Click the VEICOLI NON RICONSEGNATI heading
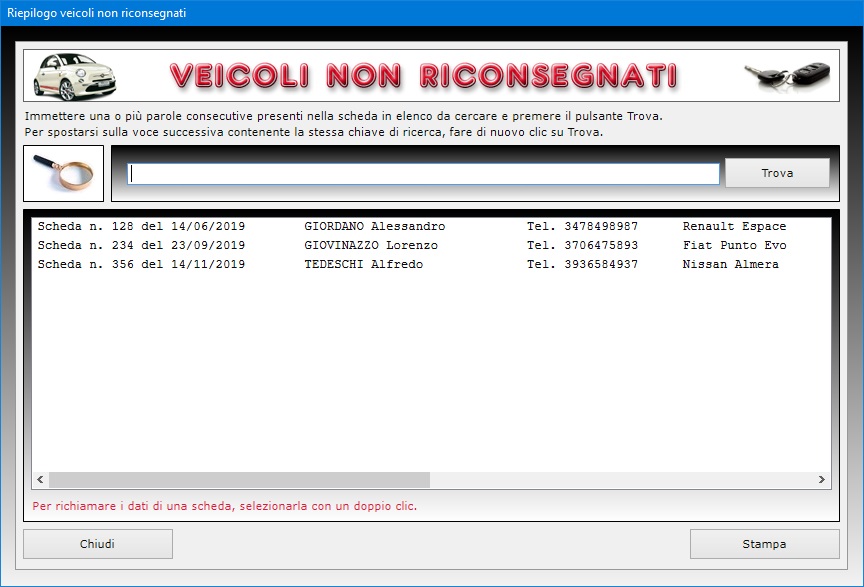This screenshot has width=864, height=587. 423,76
